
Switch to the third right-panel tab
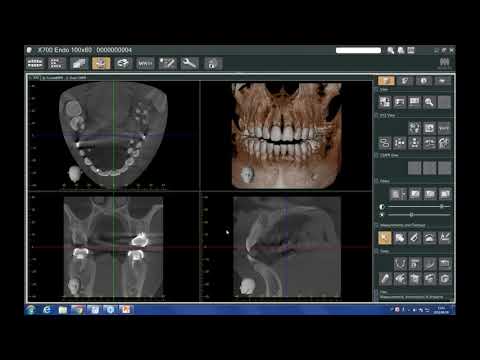click(424, 81)
